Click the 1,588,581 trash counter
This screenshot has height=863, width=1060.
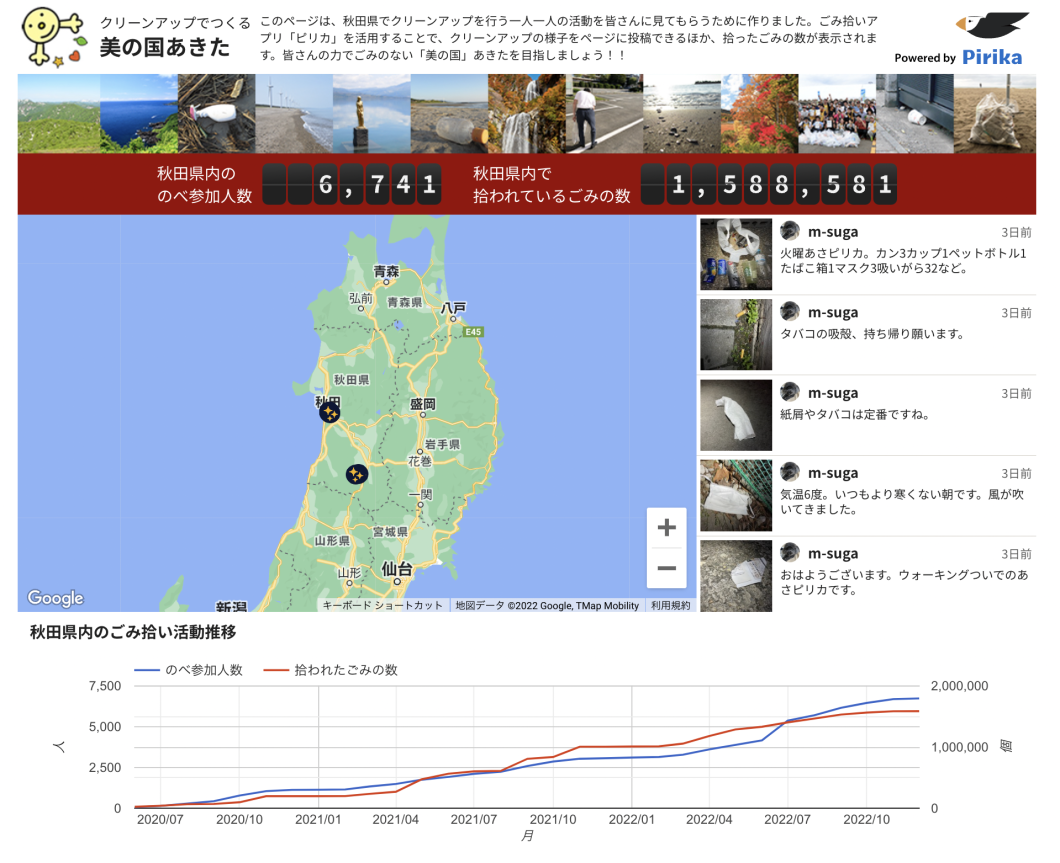coord(769,184)
